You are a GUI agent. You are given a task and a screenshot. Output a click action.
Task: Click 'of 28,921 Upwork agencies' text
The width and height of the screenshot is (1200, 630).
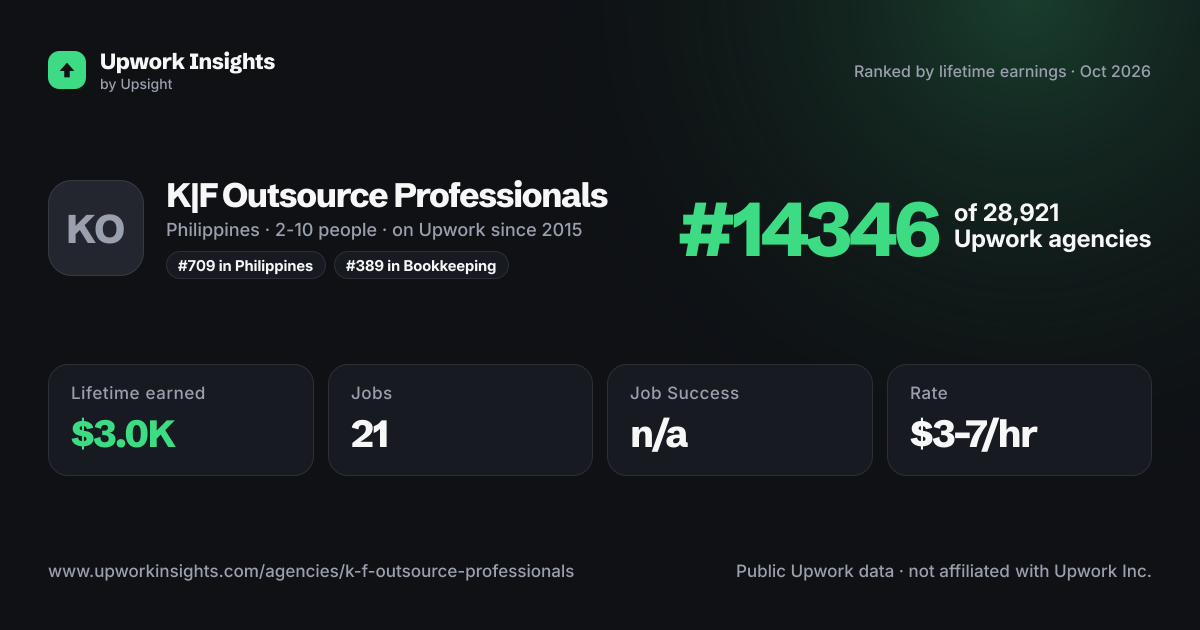click(1052, 226)
